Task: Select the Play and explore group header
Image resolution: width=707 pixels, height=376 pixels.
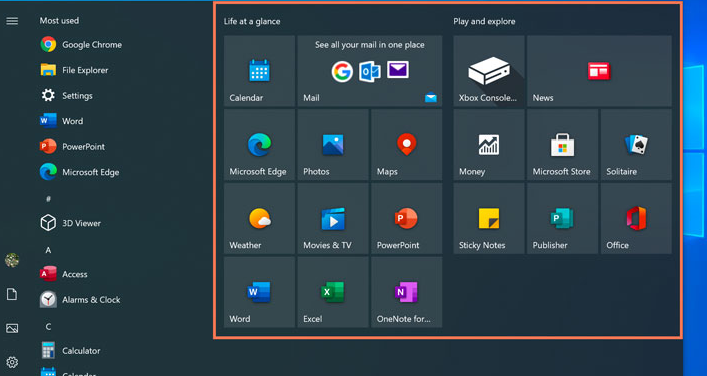Action: [484, 21]
